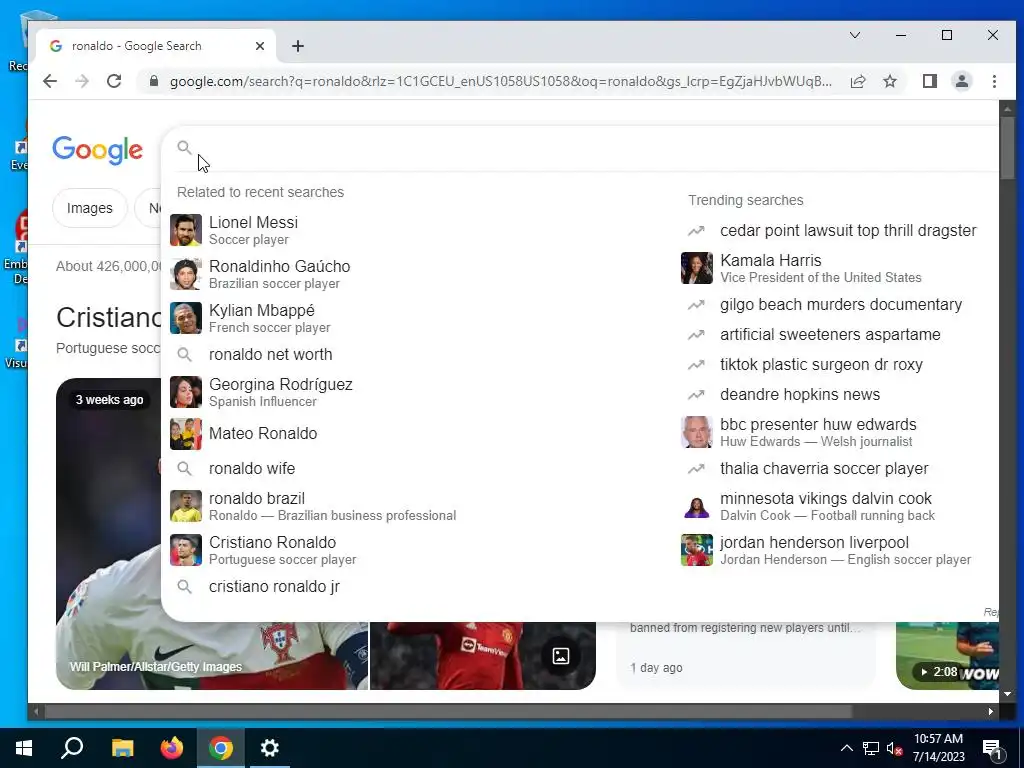Open the Chrome profile menu
Viewport: 1024px width, 768px height.
click(x=961, y=81)
